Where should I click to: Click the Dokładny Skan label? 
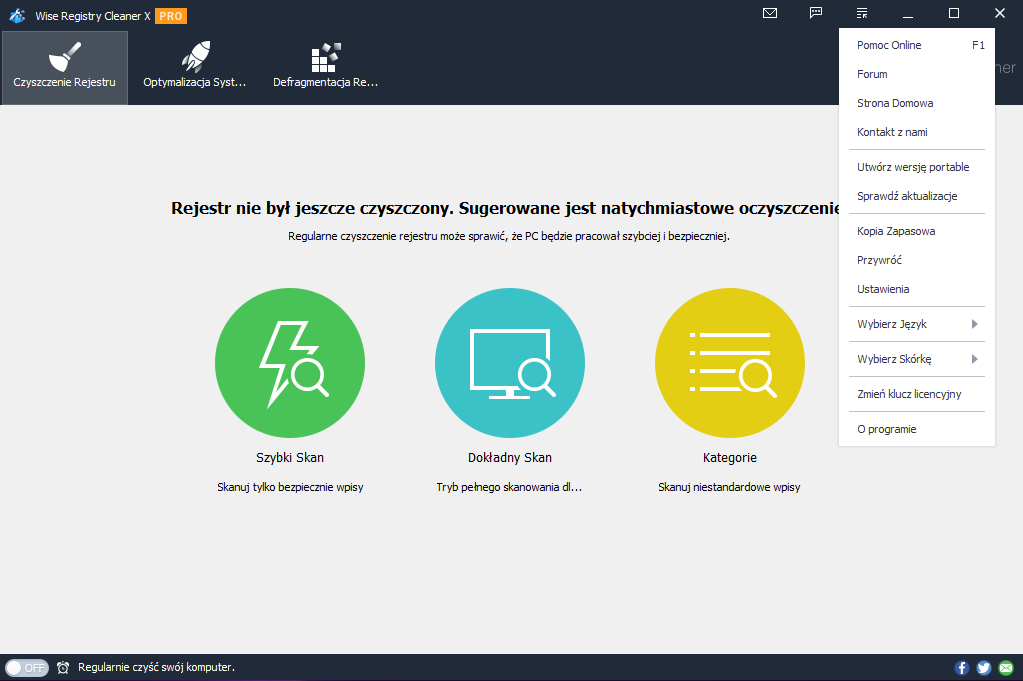[x=510, y=458]
